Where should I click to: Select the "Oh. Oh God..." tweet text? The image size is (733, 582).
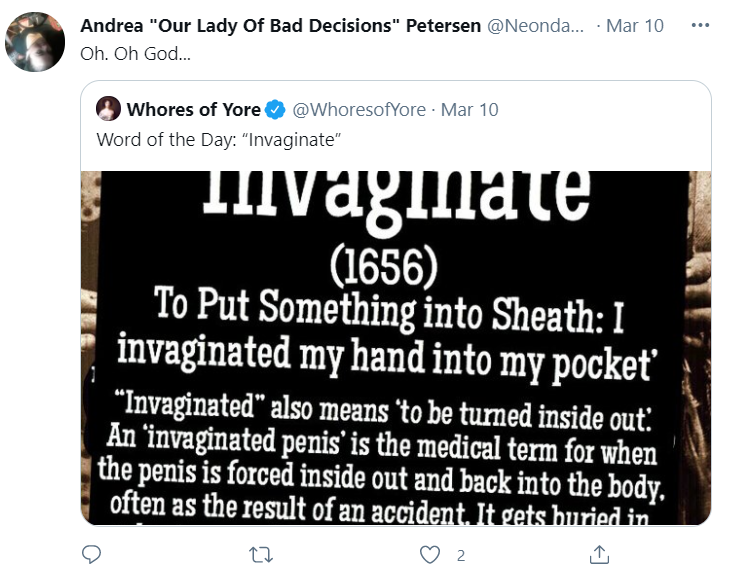coord(136,54)
